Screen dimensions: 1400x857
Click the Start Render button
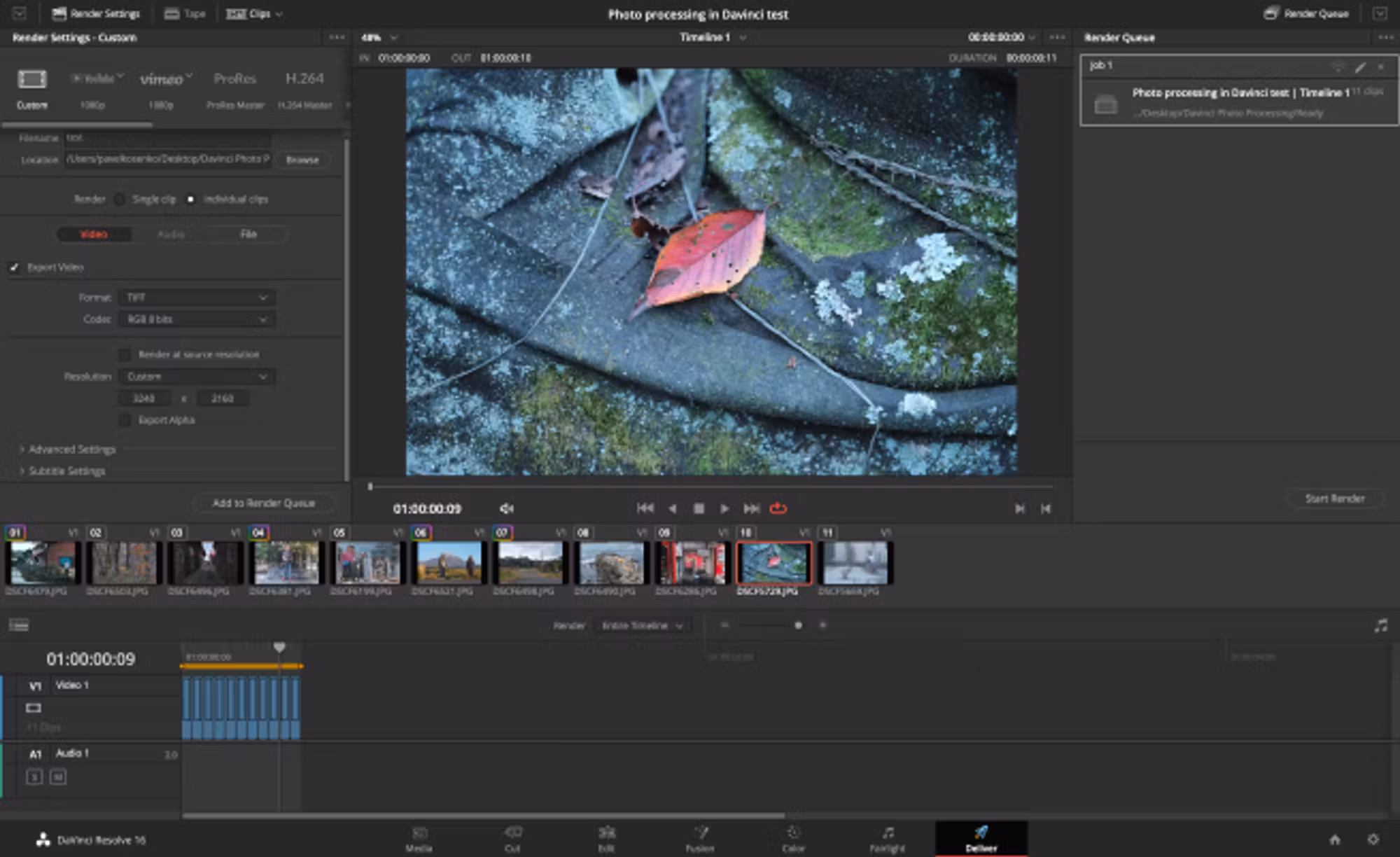pos(1335,499)
